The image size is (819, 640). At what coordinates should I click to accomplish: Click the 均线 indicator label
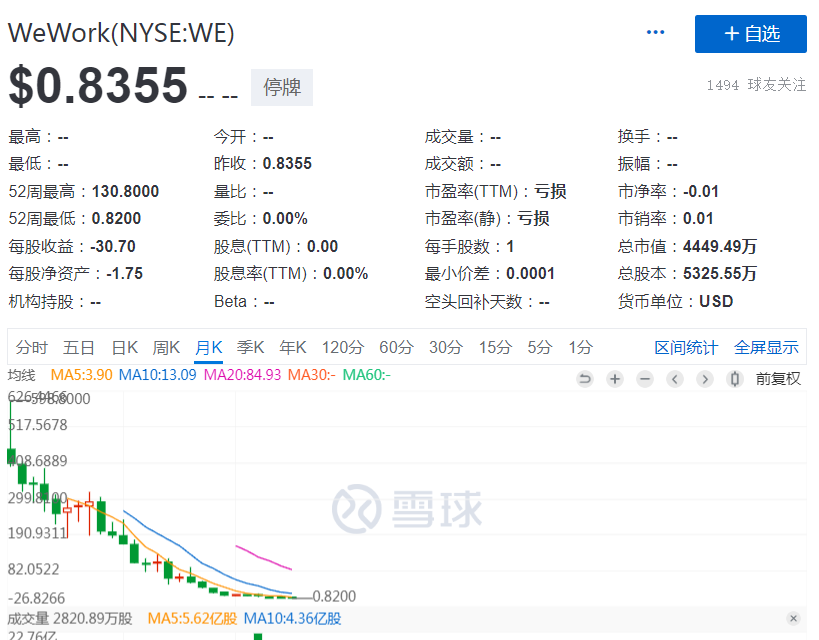[21, 375]
